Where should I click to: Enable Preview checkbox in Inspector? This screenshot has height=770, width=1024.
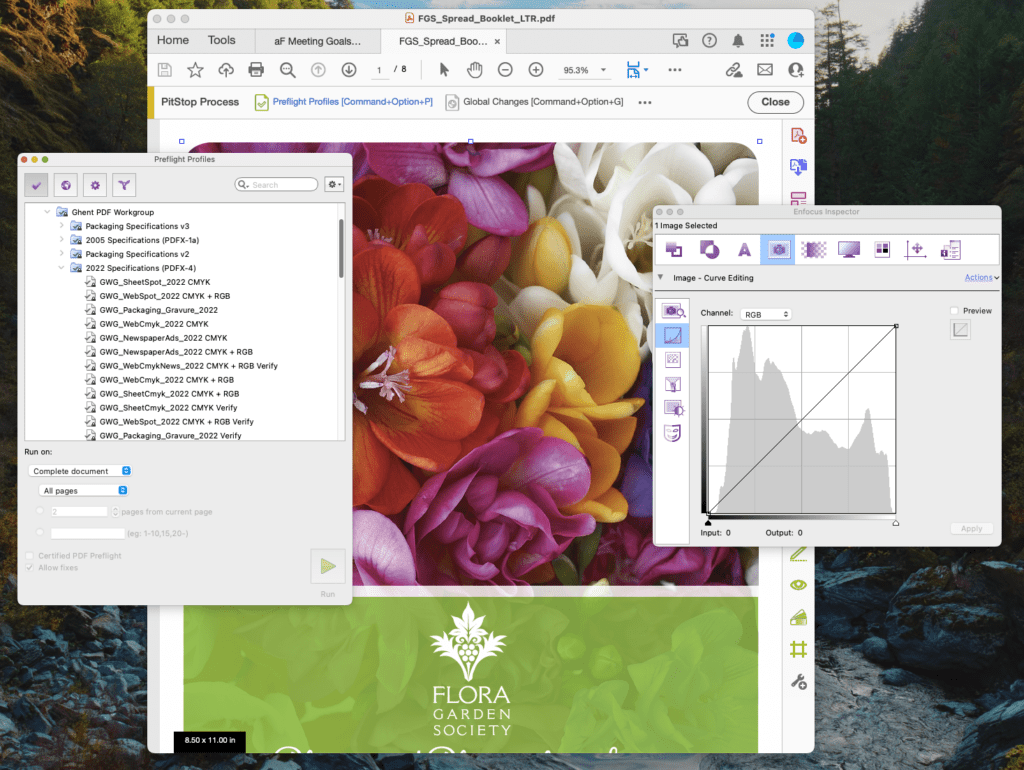point(954,311)
